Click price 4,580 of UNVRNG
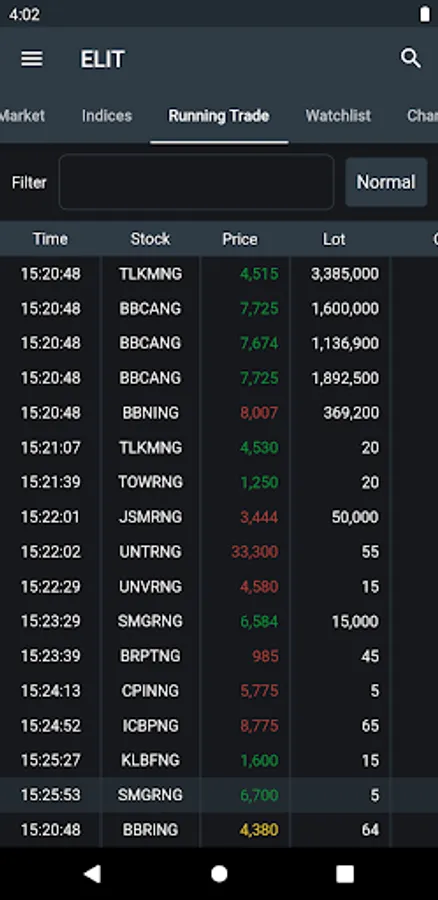438x900 pixels. pyautogui.click(x=259, y=587)
